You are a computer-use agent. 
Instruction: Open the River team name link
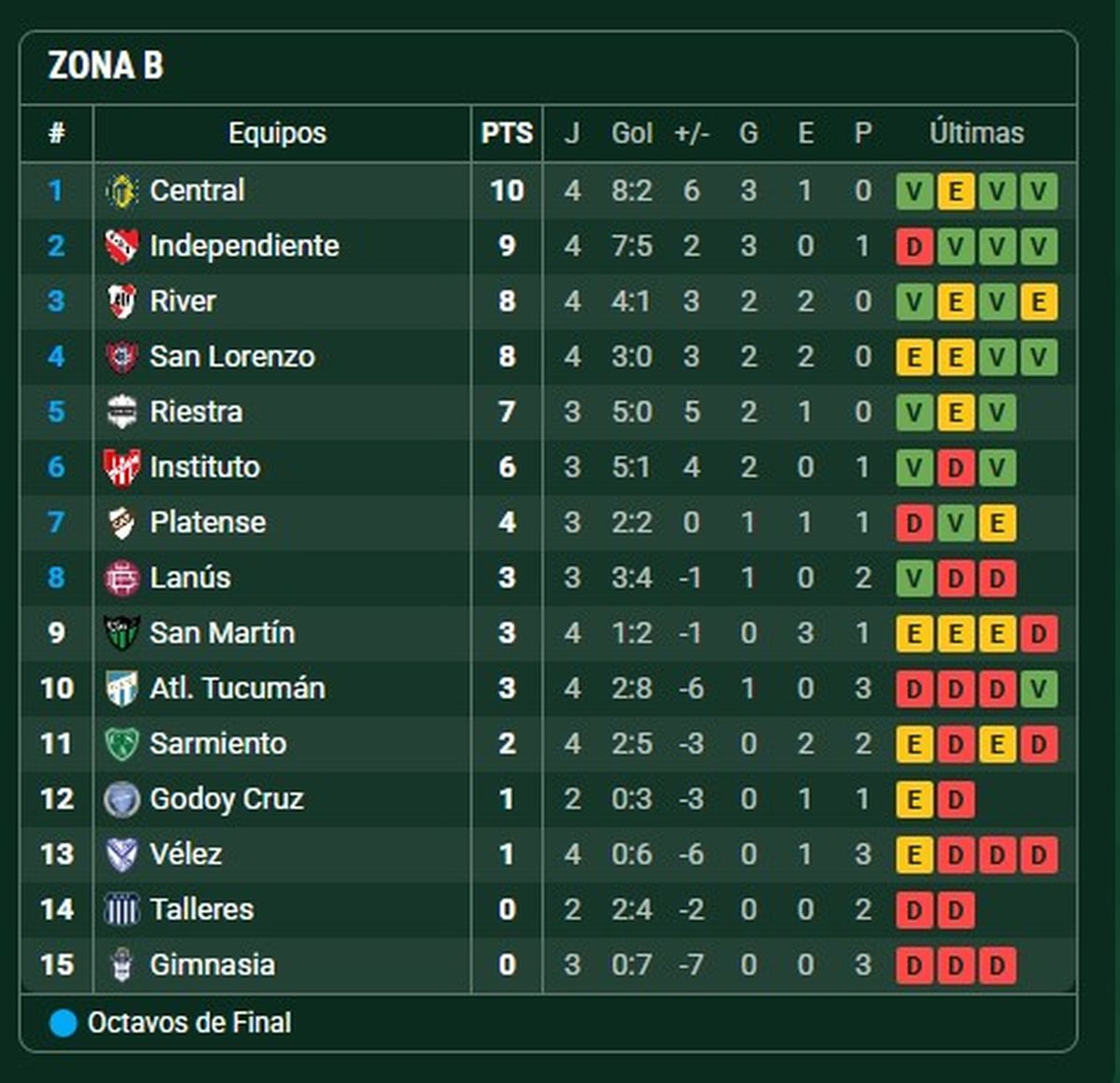point(183,302)
